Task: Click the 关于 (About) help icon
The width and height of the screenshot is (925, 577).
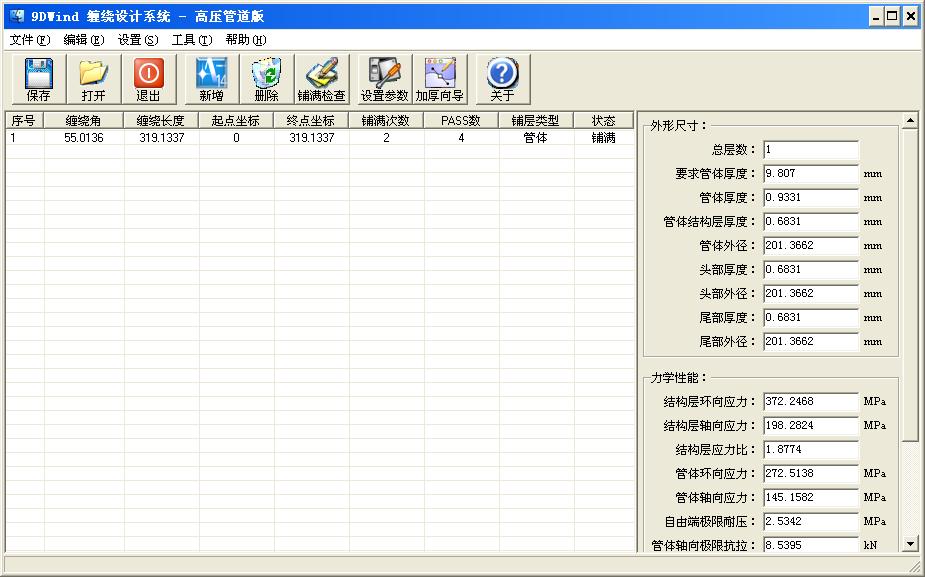Action: [x=502, y=79]
